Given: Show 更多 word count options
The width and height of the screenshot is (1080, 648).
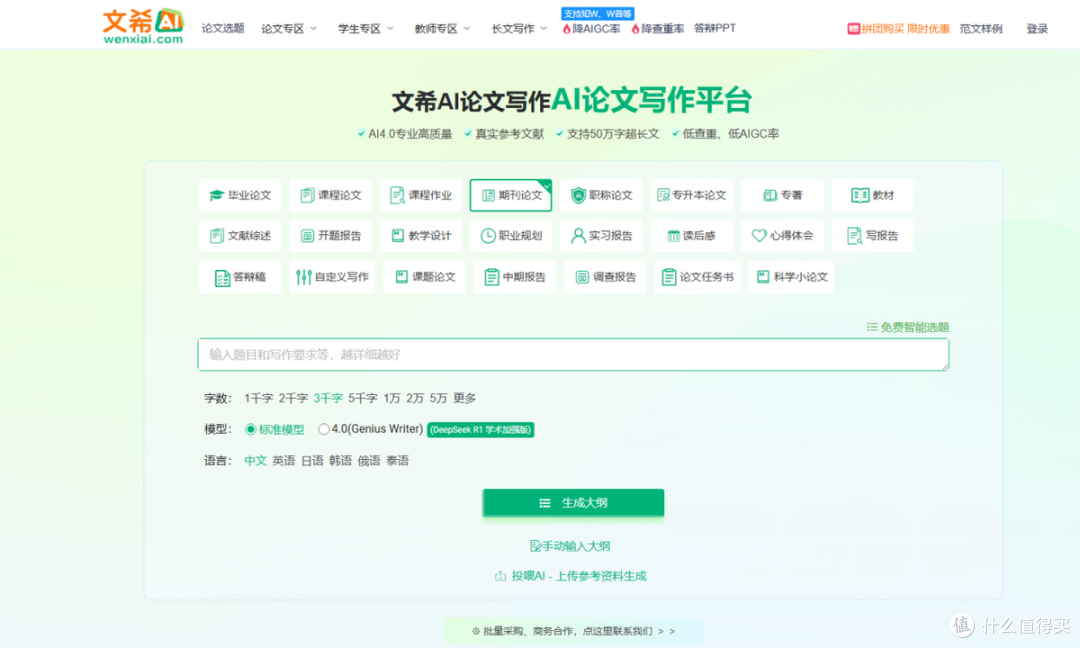Looking at the screenshot, I should (x=465, y=398).
